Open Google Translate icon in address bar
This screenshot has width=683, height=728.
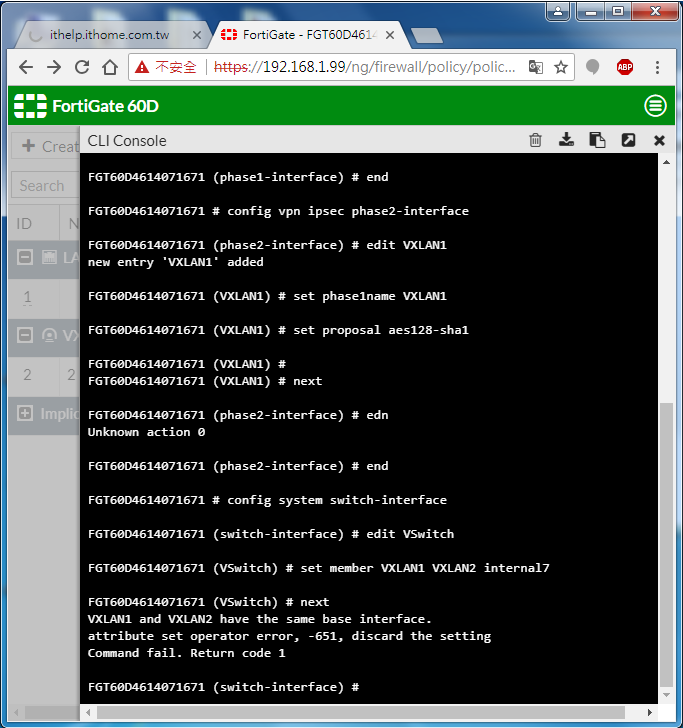pos(536,67)
